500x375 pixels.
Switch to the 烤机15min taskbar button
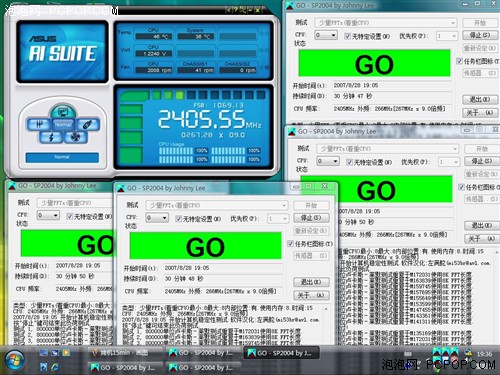[x=126, y=353]
